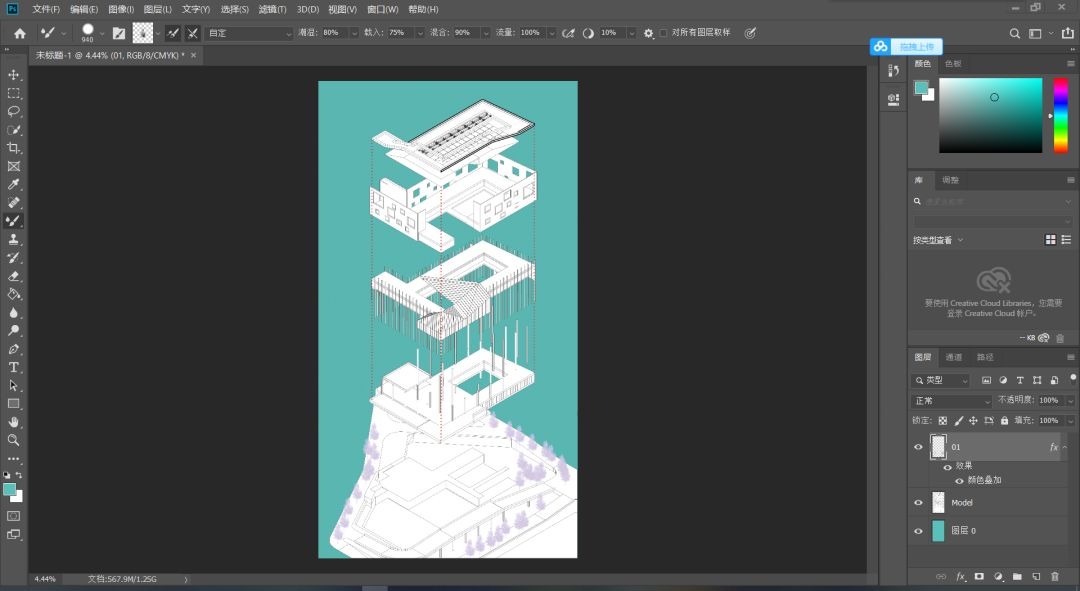Create new adjustment layer icon
The image size is (1080, 591).
coord(999,577)
